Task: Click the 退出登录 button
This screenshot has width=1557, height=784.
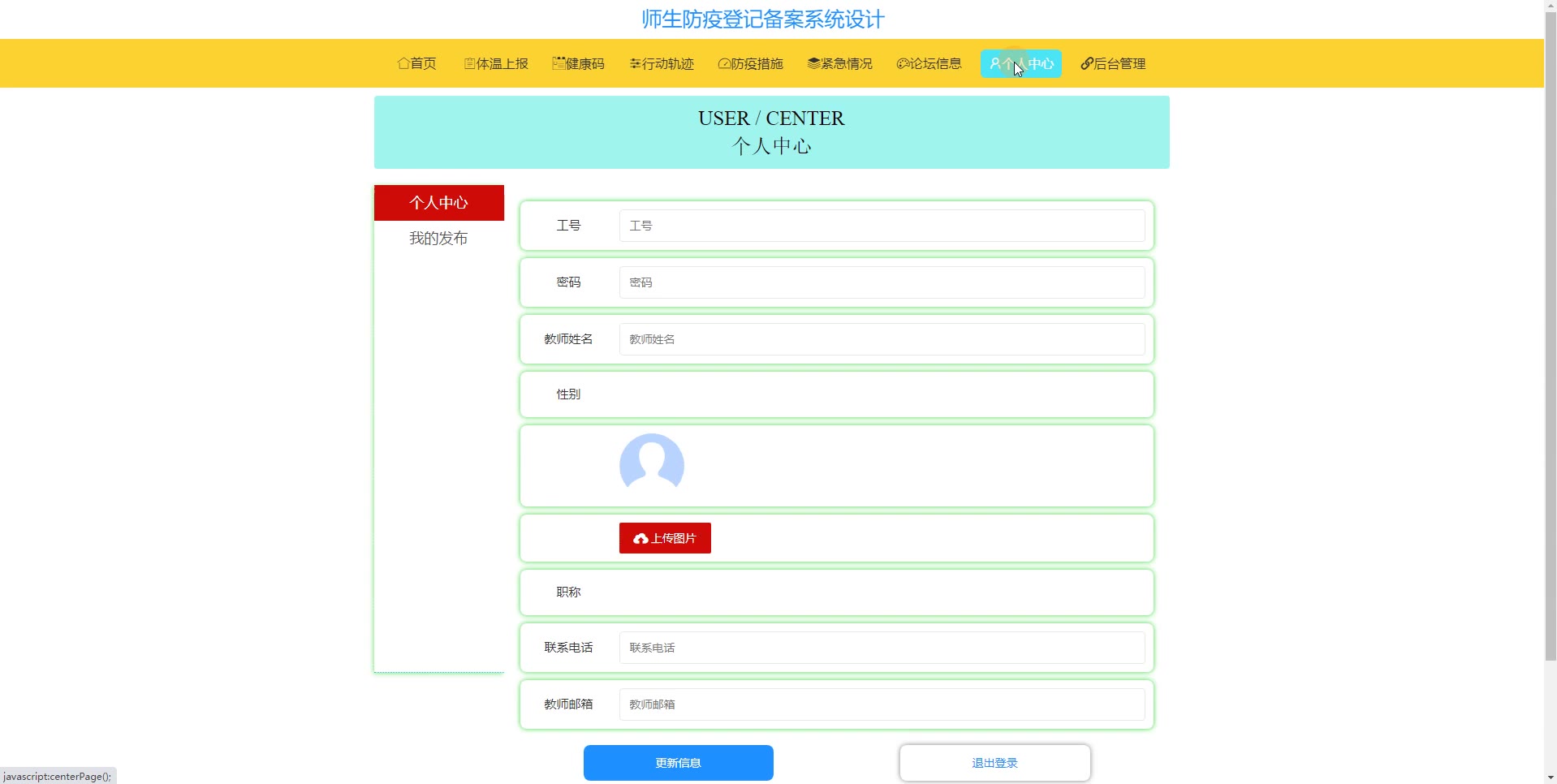Action: (x=995, y=763)
